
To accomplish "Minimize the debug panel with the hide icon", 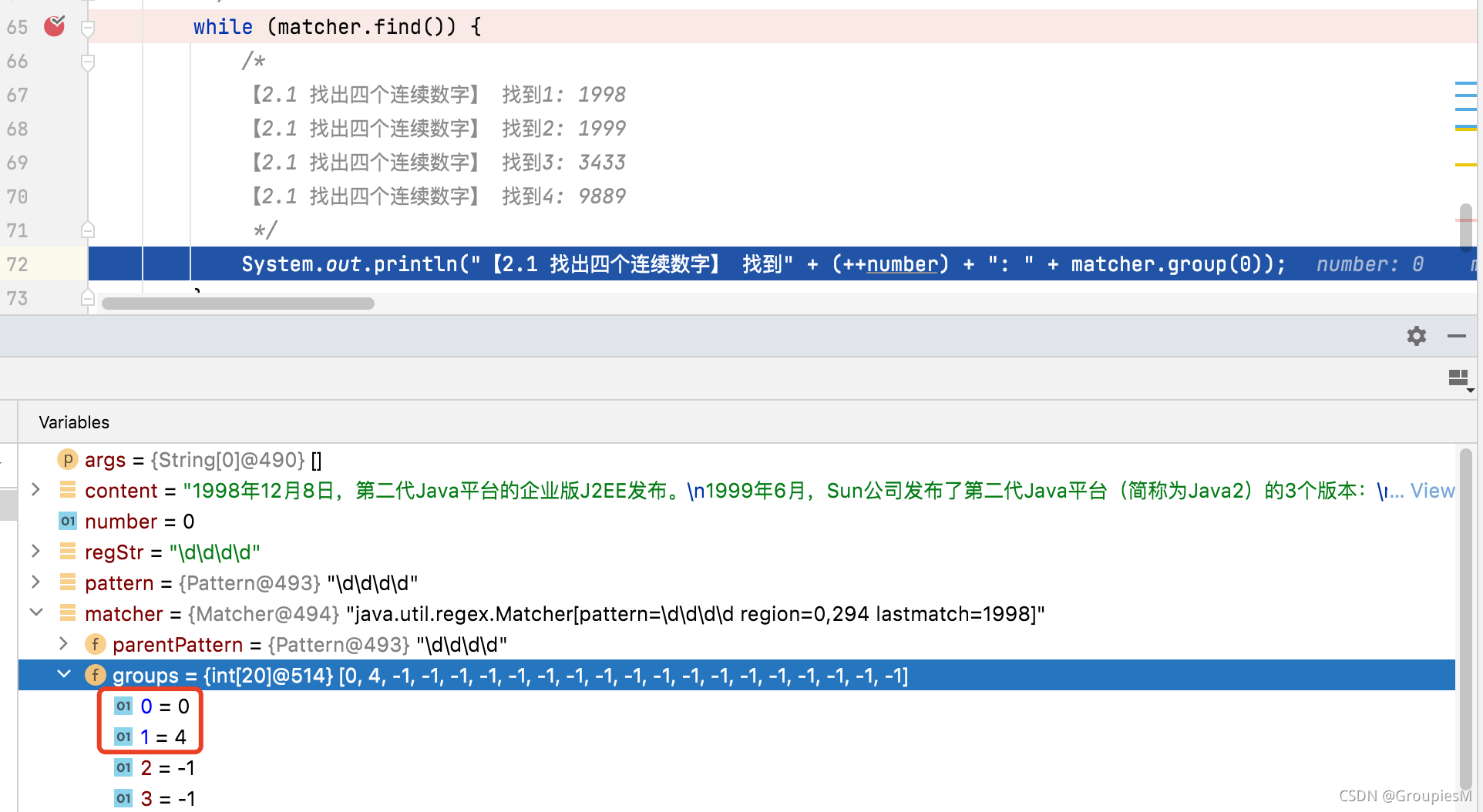I will [1457, 336].
